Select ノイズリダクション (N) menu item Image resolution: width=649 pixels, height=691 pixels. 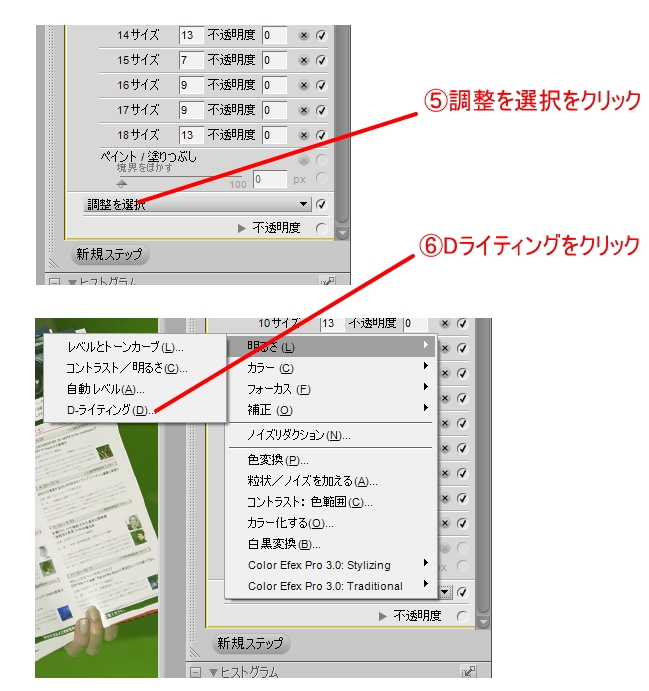331,435
